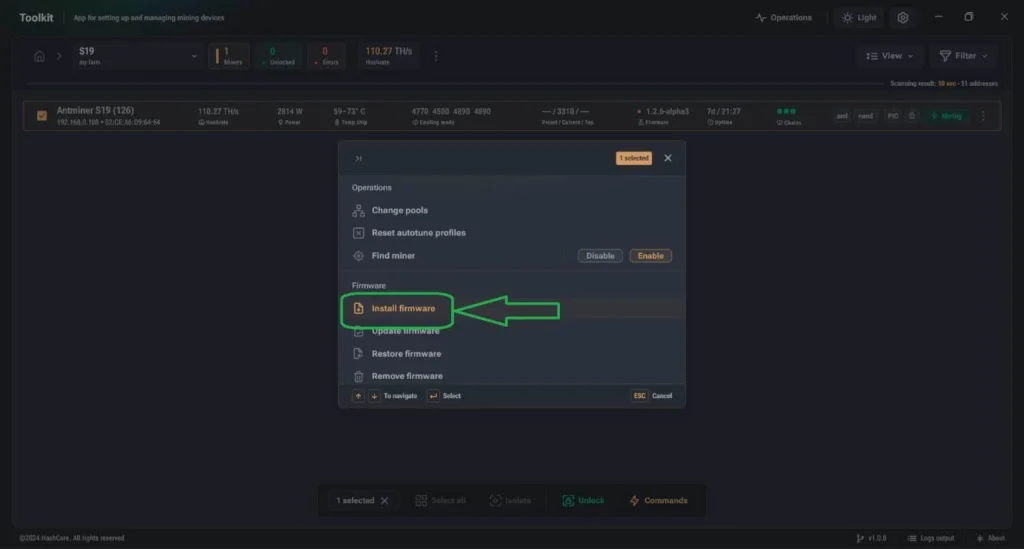Click the Unlock button in the bottom bar
This screenshot has height=549, width=1024.
click(x=583, y=501)
